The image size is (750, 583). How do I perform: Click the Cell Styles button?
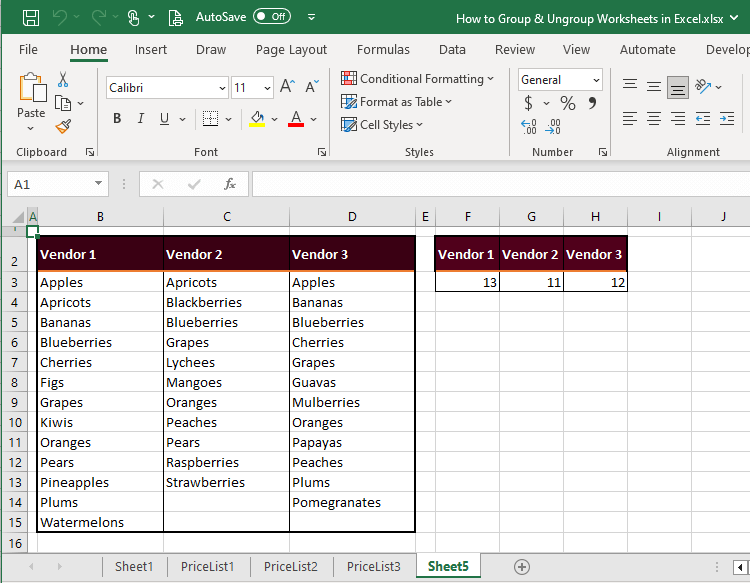(x=383, y=124)
